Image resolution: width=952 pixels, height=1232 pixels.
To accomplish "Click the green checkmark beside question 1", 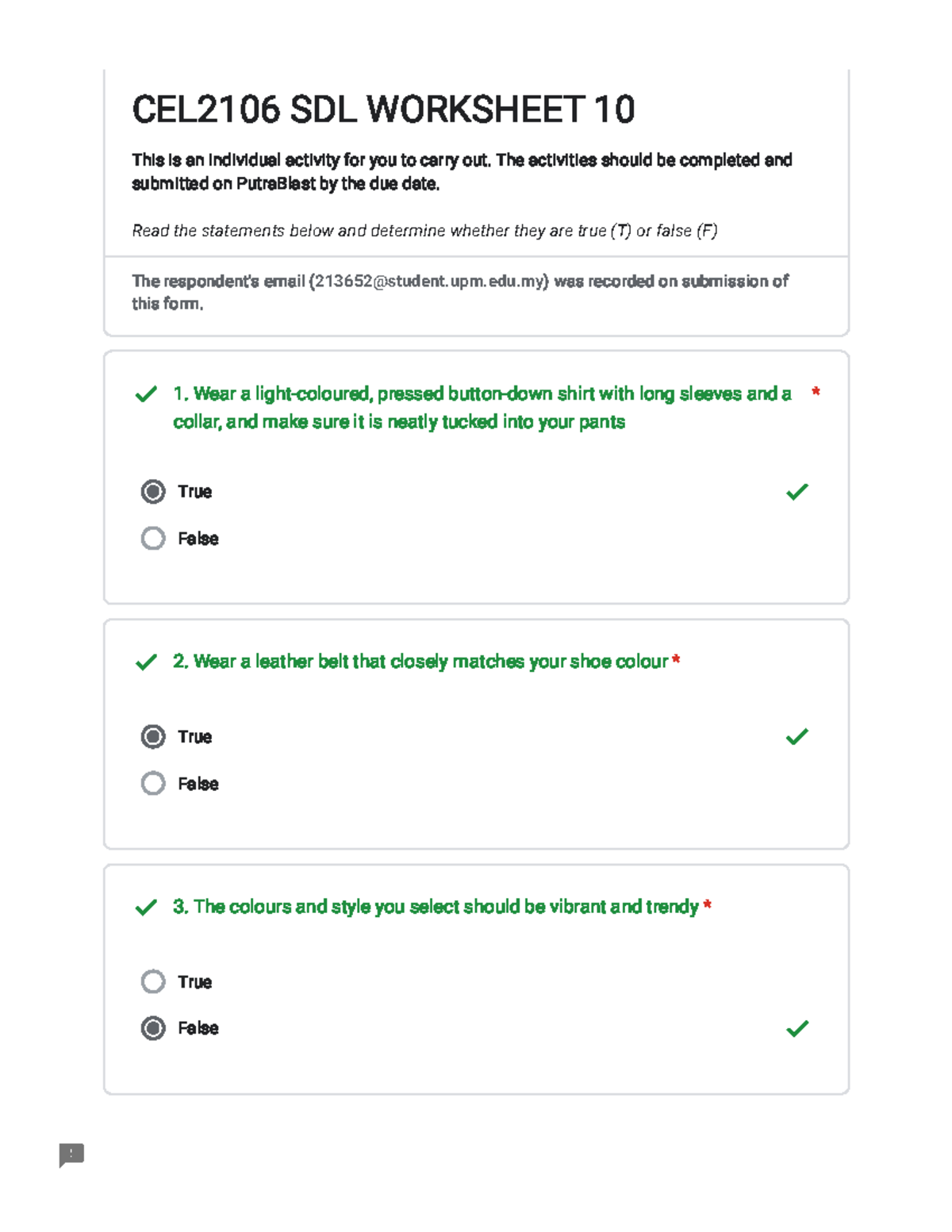I will coord(146,395).
